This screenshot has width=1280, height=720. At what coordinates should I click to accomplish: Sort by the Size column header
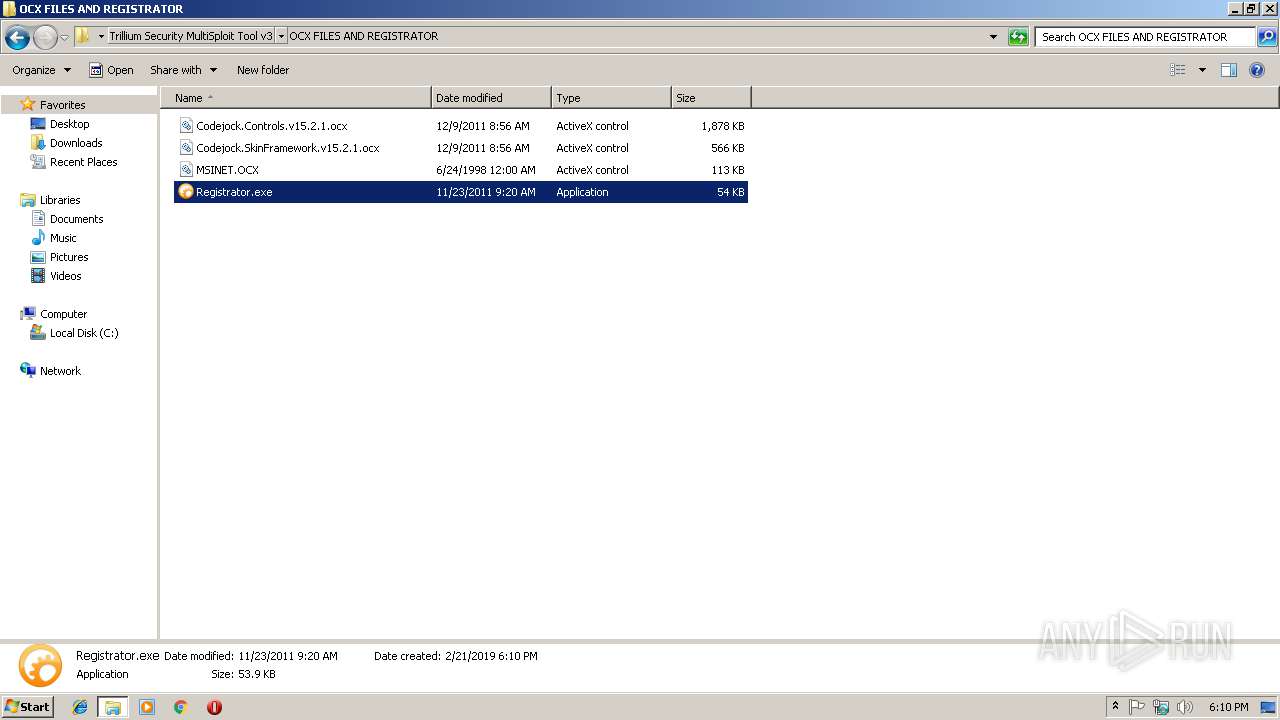tap(711, 98)
